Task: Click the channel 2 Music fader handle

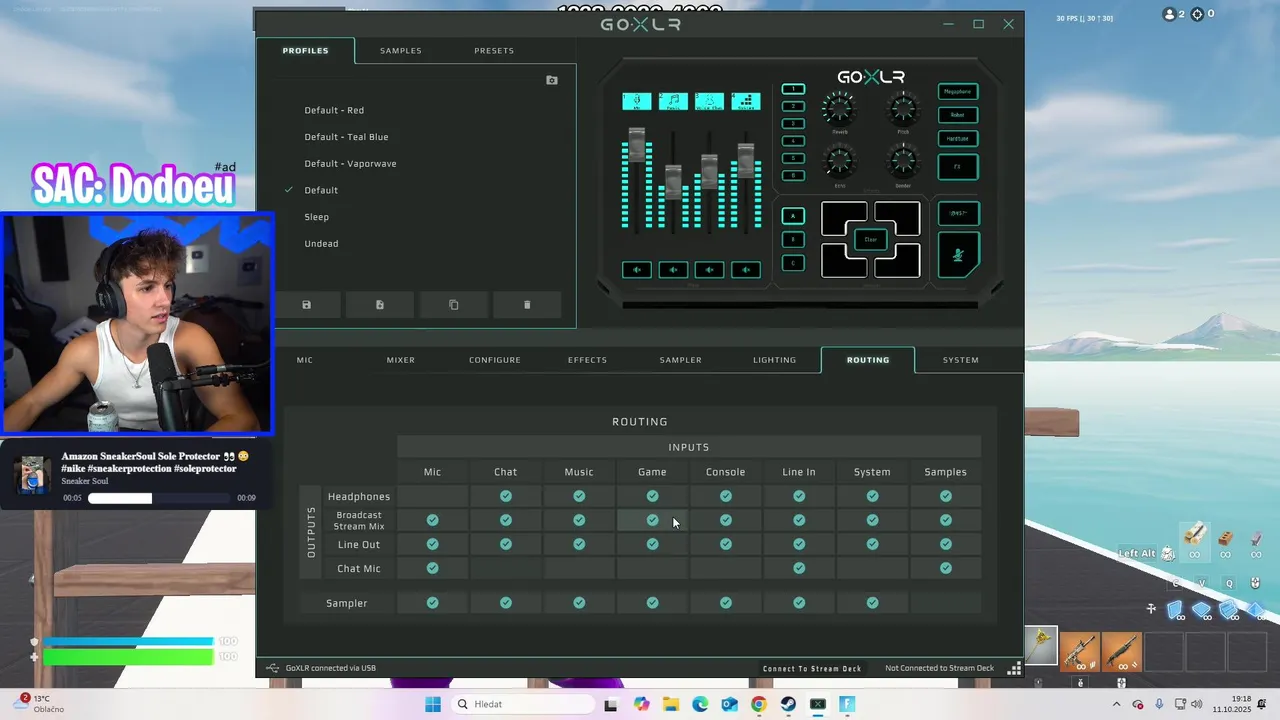Action: pyautogui.click(x=673, y=183)
